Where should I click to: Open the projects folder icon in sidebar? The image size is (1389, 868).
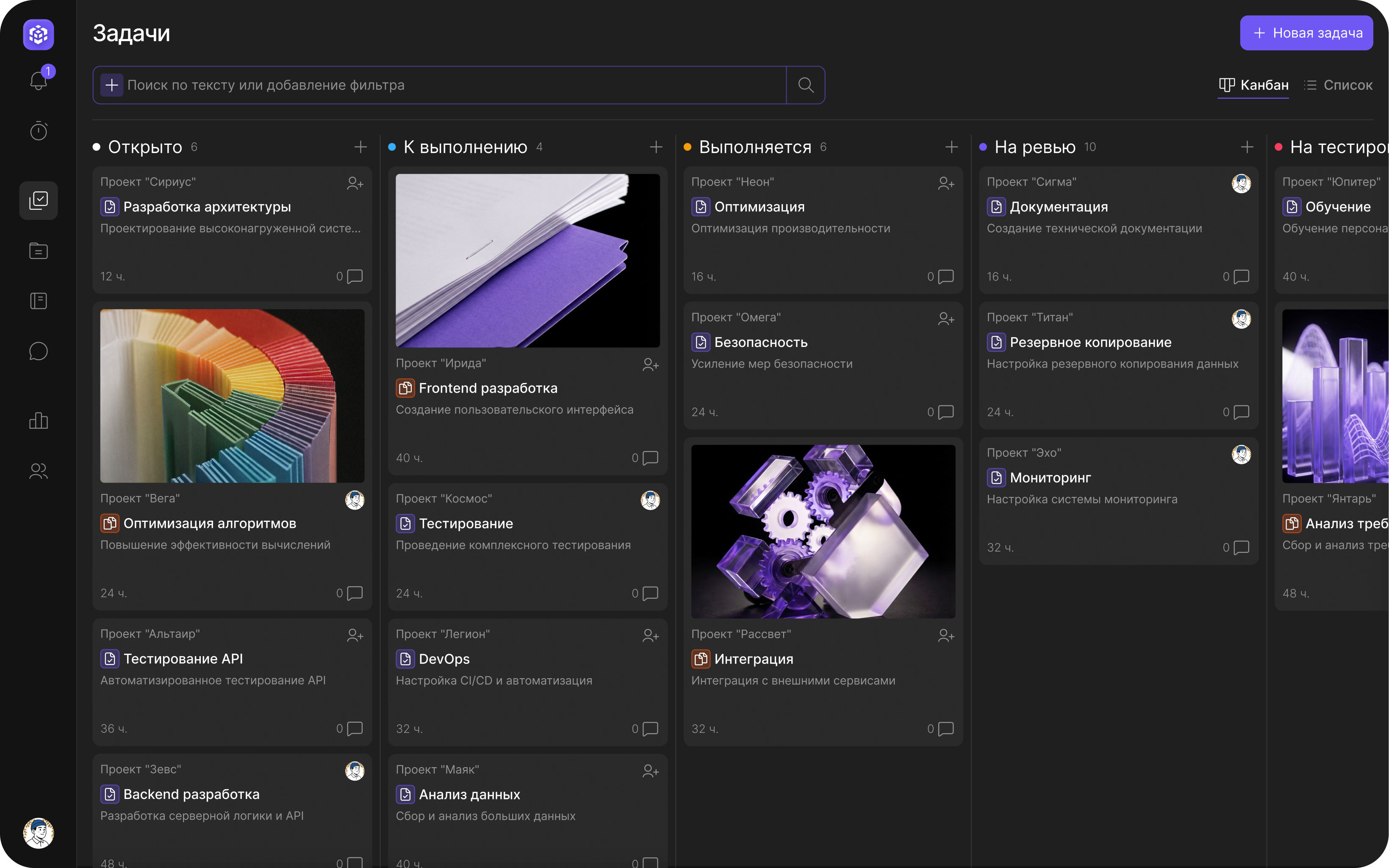click(39, 251)
